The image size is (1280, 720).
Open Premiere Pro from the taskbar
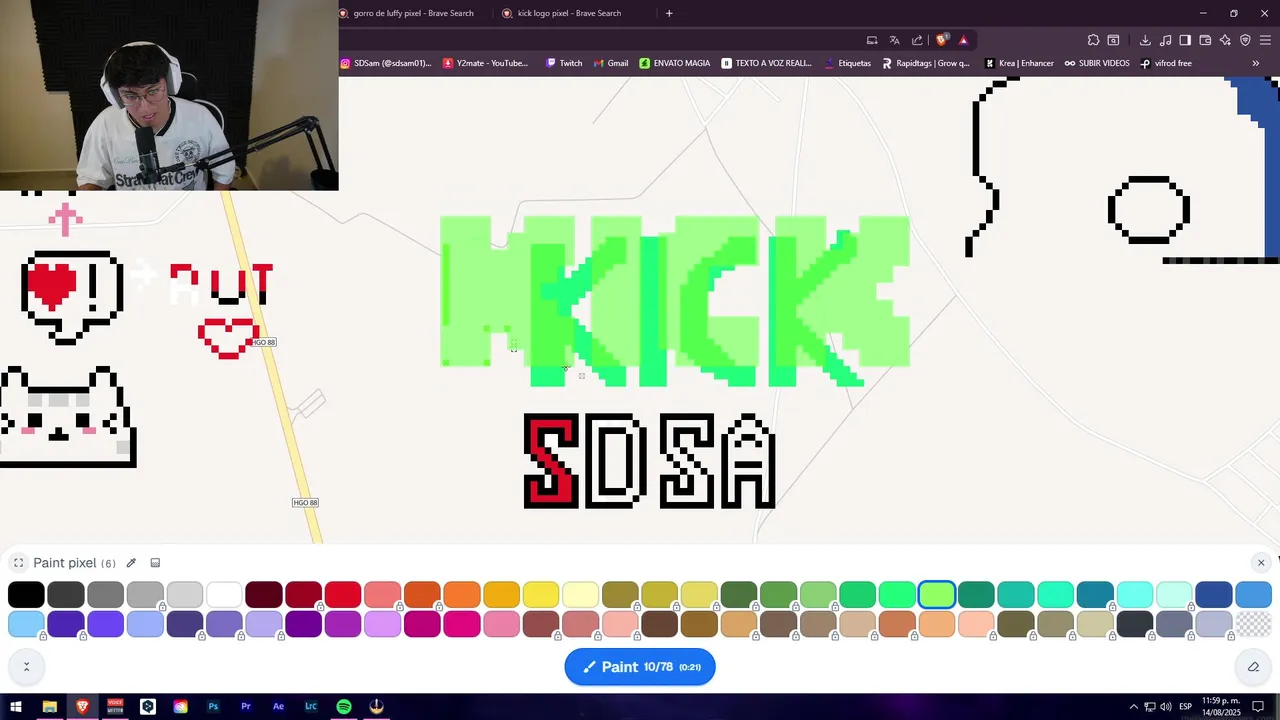(246, 707)
